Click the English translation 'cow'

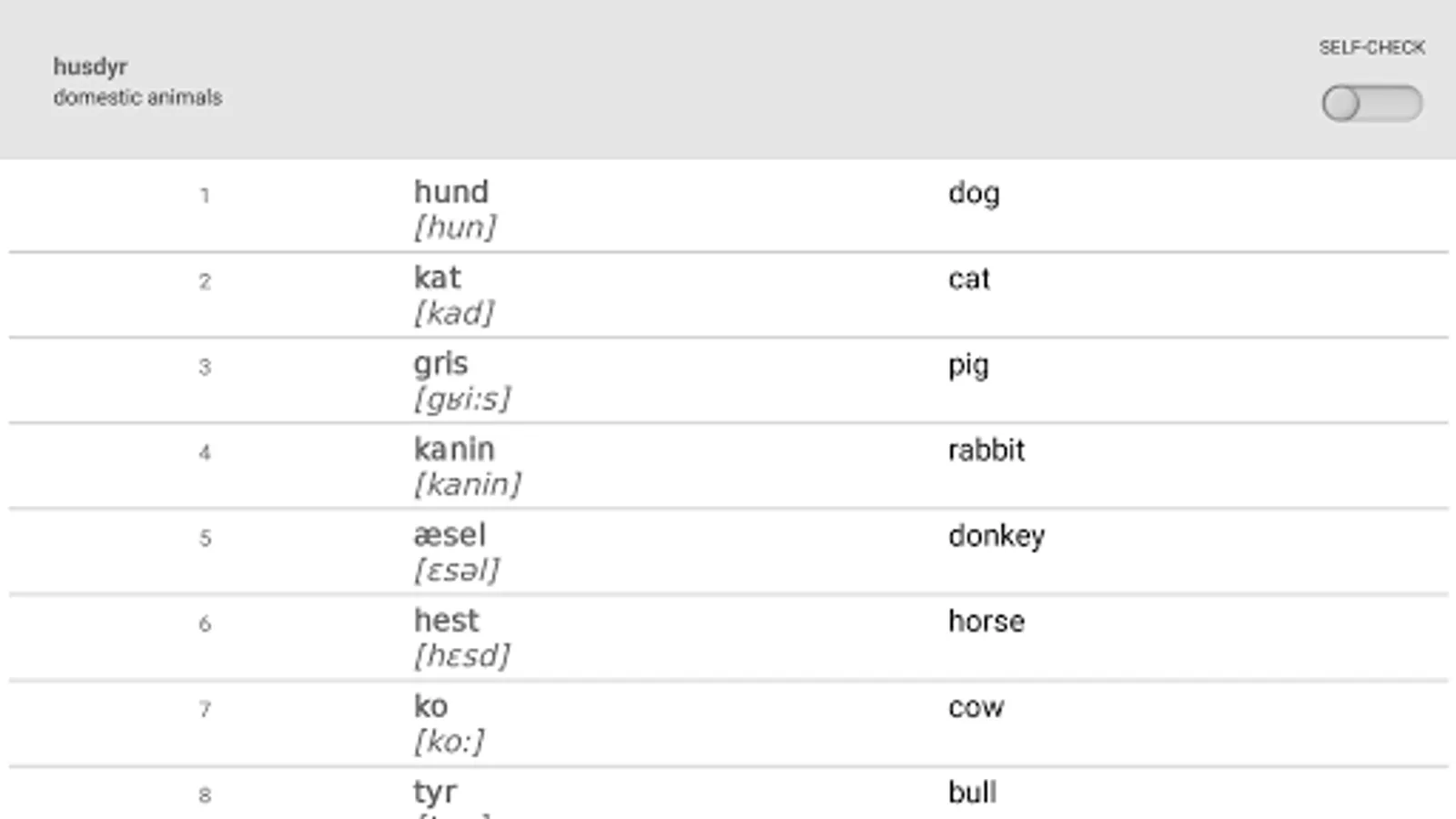click(x=976, y=708)
